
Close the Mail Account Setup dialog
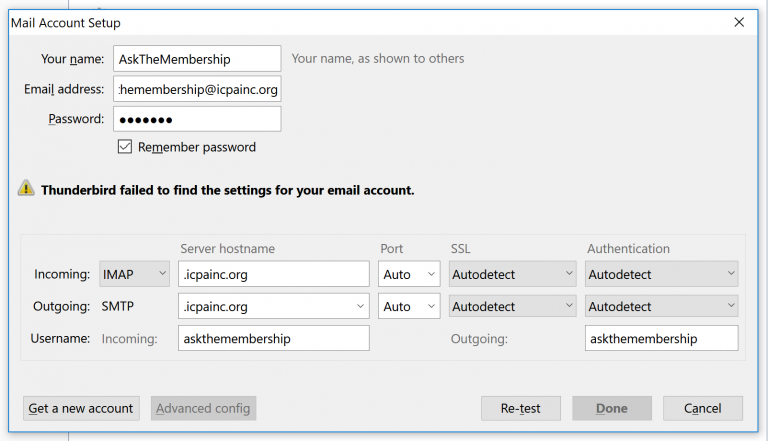coord(739,22)
